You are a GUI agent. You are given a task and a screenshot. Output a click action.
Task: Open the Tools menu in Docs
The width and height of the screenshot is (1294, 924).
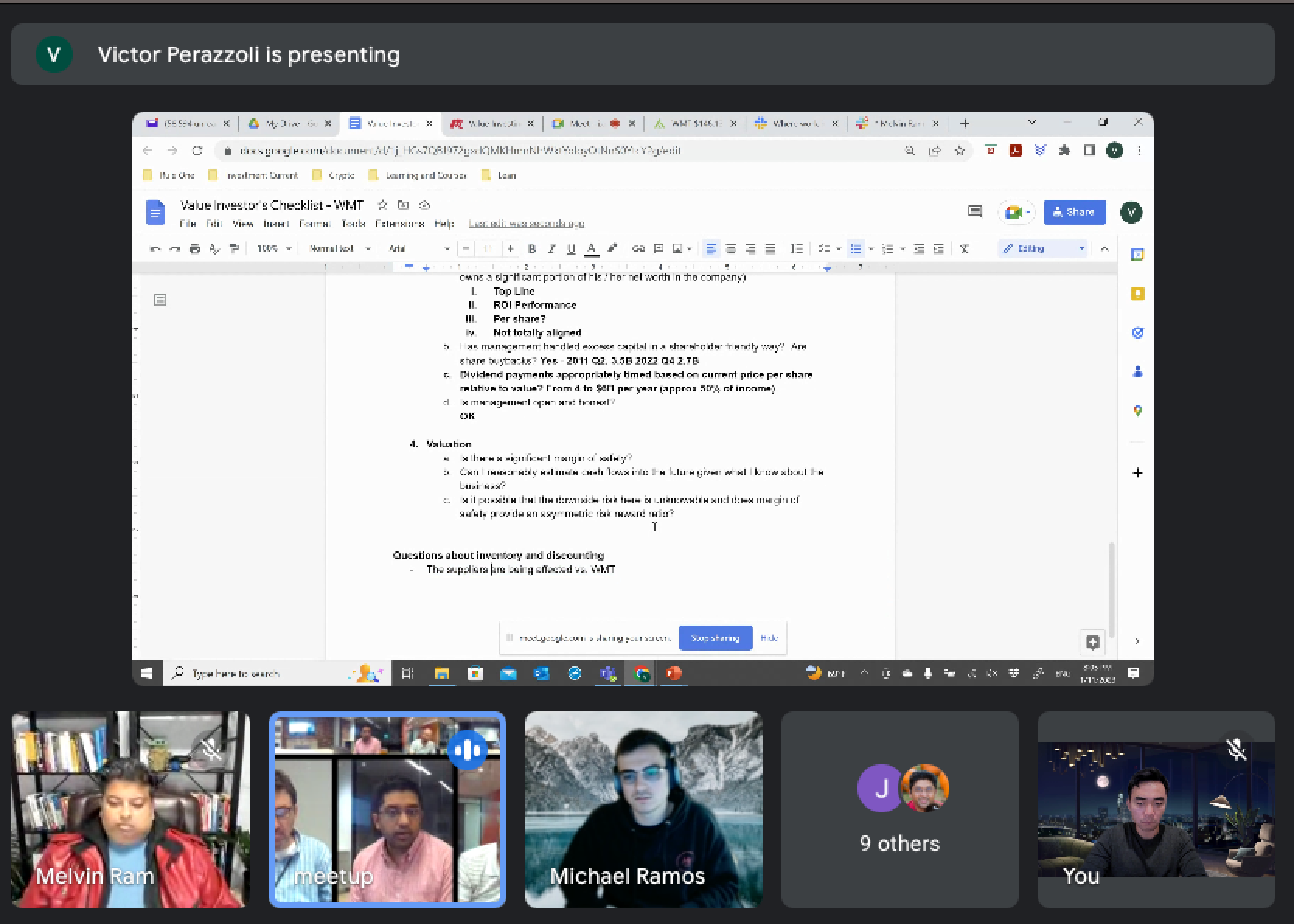click(353, 224)
